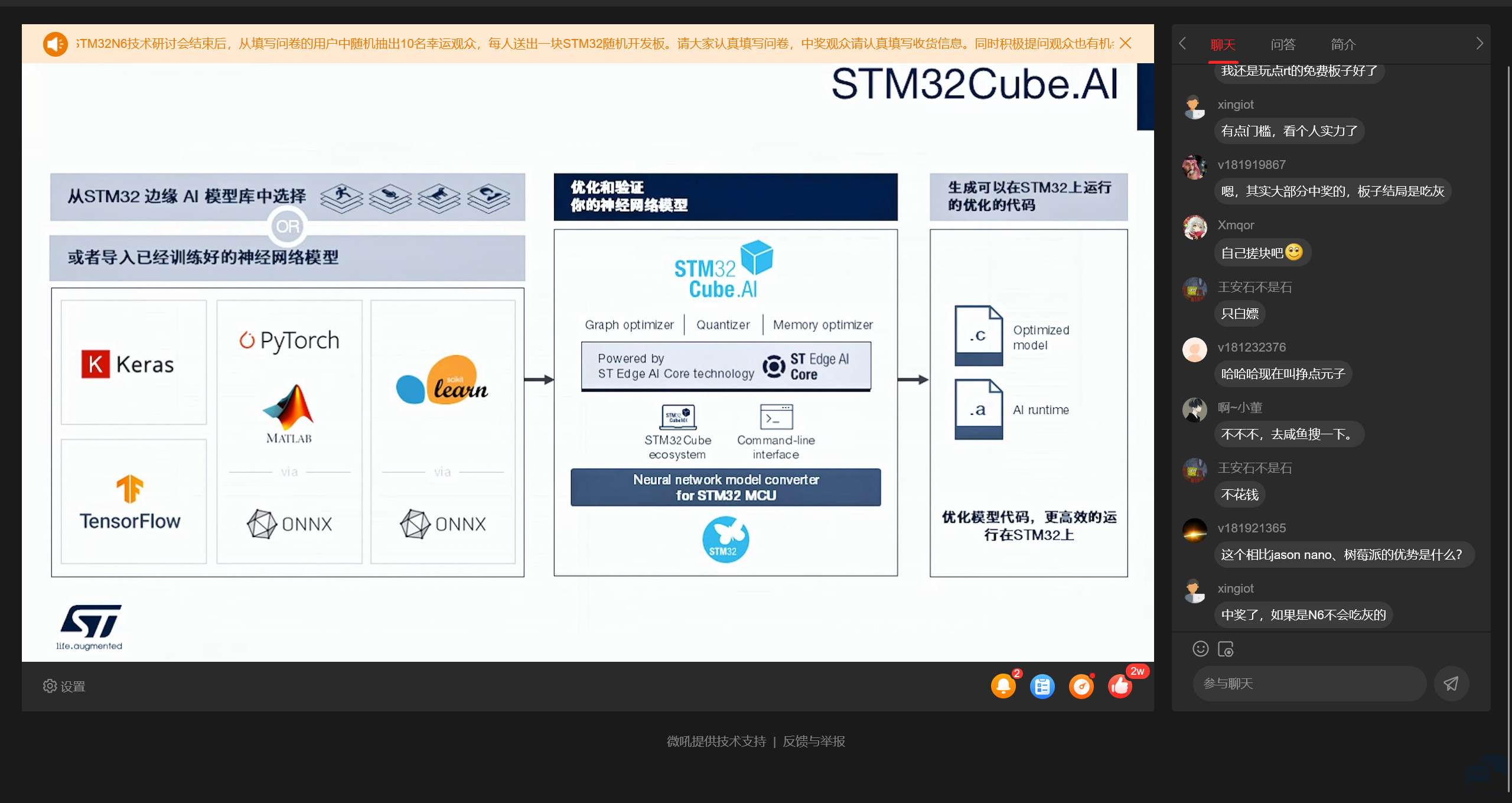Image resolution: width=1512 pixels, height=803 pixels.
Task: Click the scrolling announcement text
Action: [595, 44]
